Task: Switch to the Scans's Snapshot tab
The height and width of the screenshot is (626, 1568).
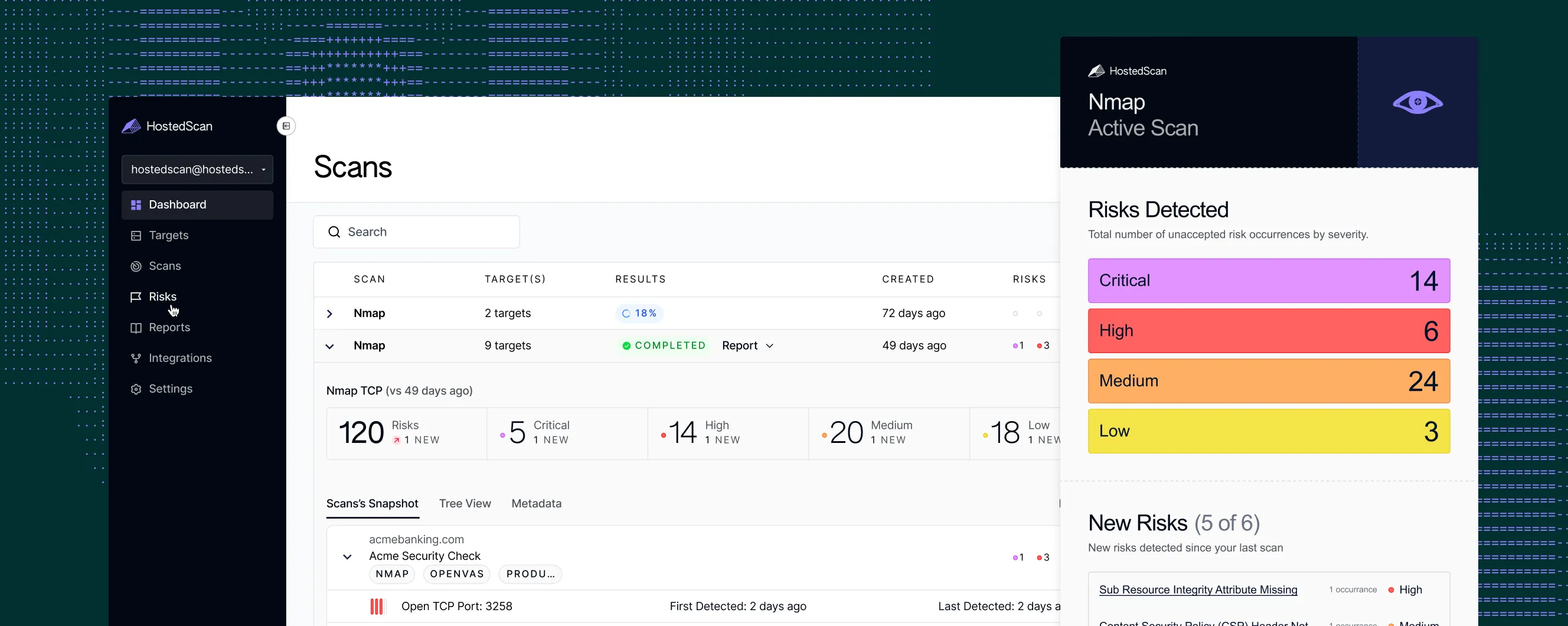Action: coord(373,504)
